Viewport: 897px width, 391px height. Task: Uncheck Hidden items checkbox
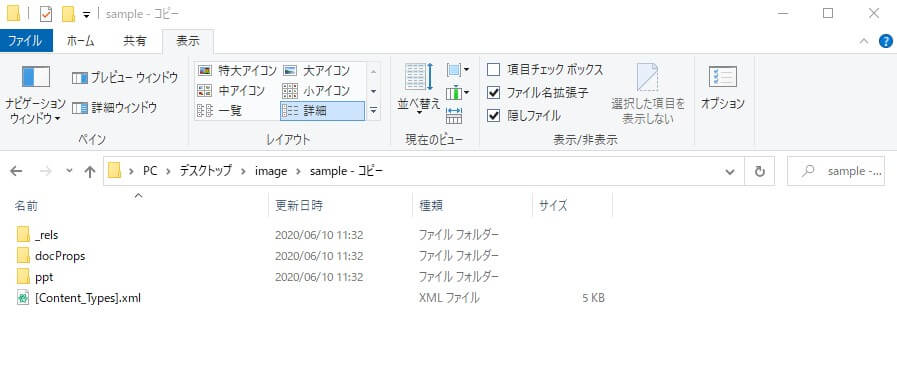(x=493, y=116)
